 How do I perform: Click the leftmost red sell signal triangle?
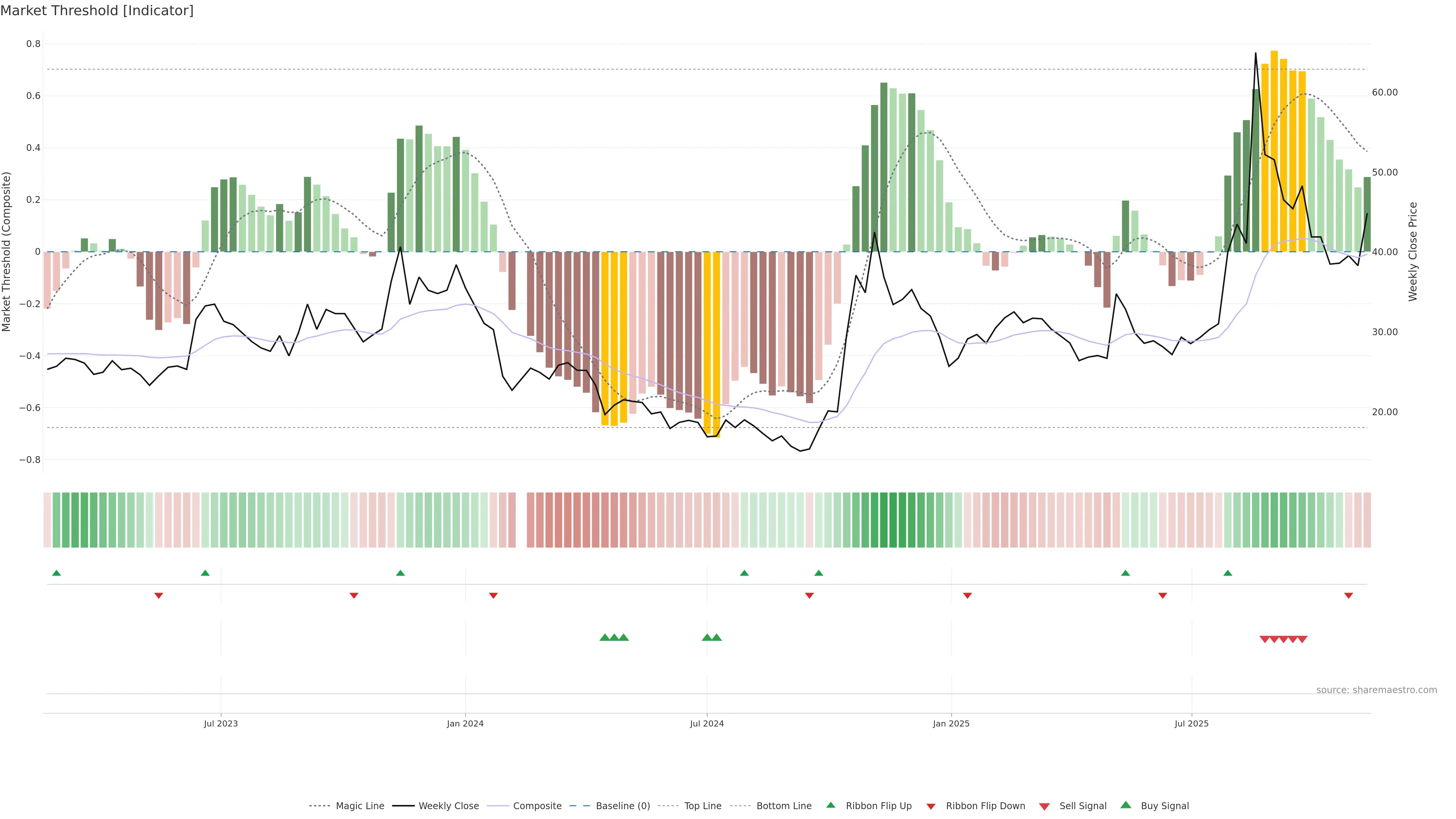coord(1265,640)
